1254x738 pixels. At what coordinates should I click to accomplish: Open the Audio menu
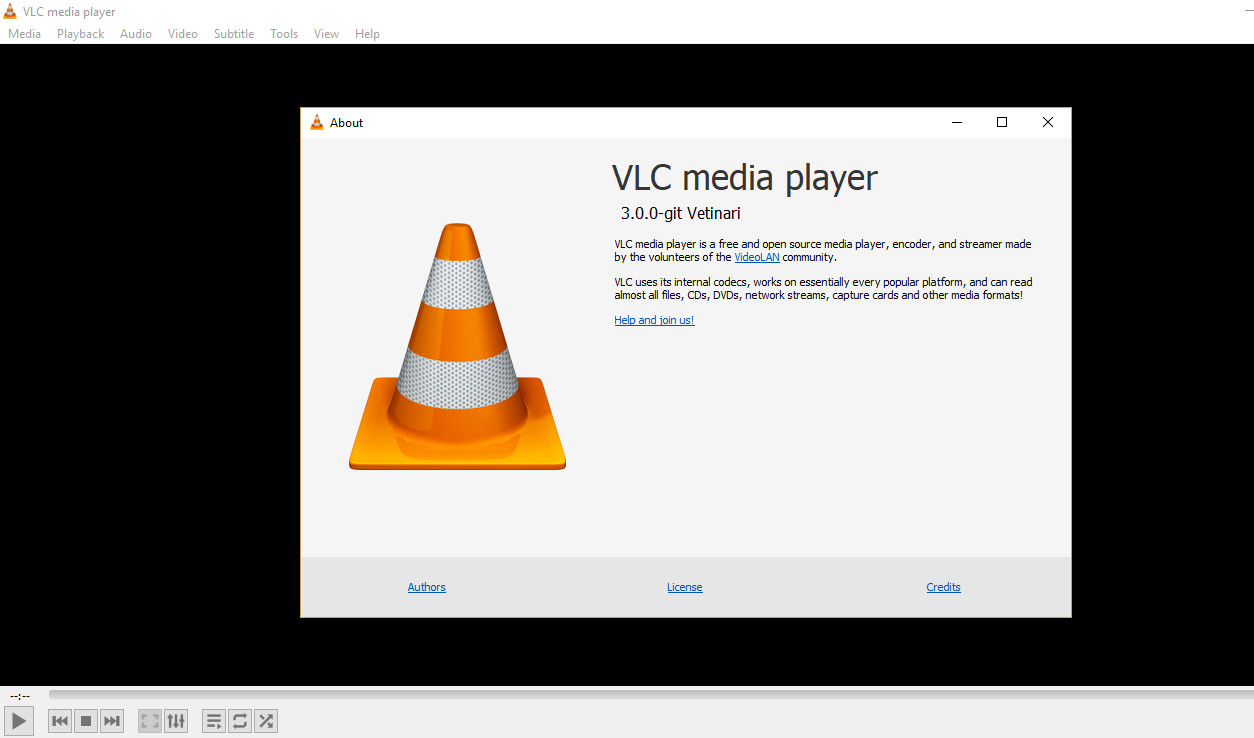pyautogui.click(x=136, y=34)
